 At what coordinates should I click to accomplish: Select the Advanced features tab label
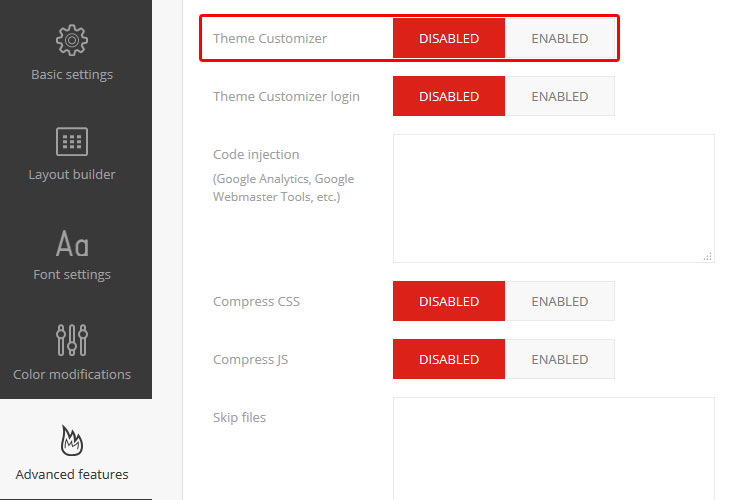(x=72, y=475)
